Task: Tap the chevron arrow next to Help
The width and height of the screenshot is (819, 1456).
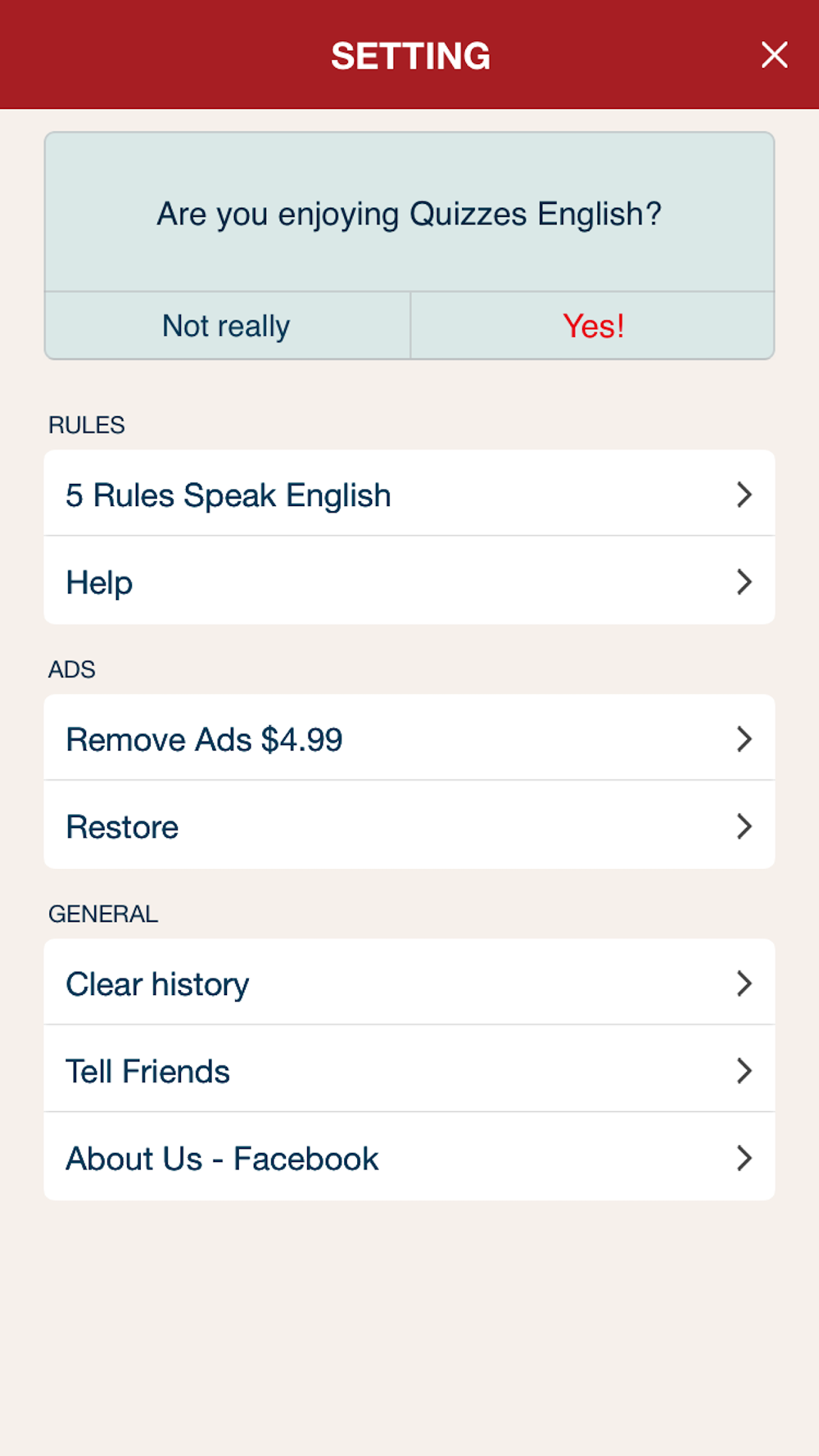Action: click(x=744, y=582)
